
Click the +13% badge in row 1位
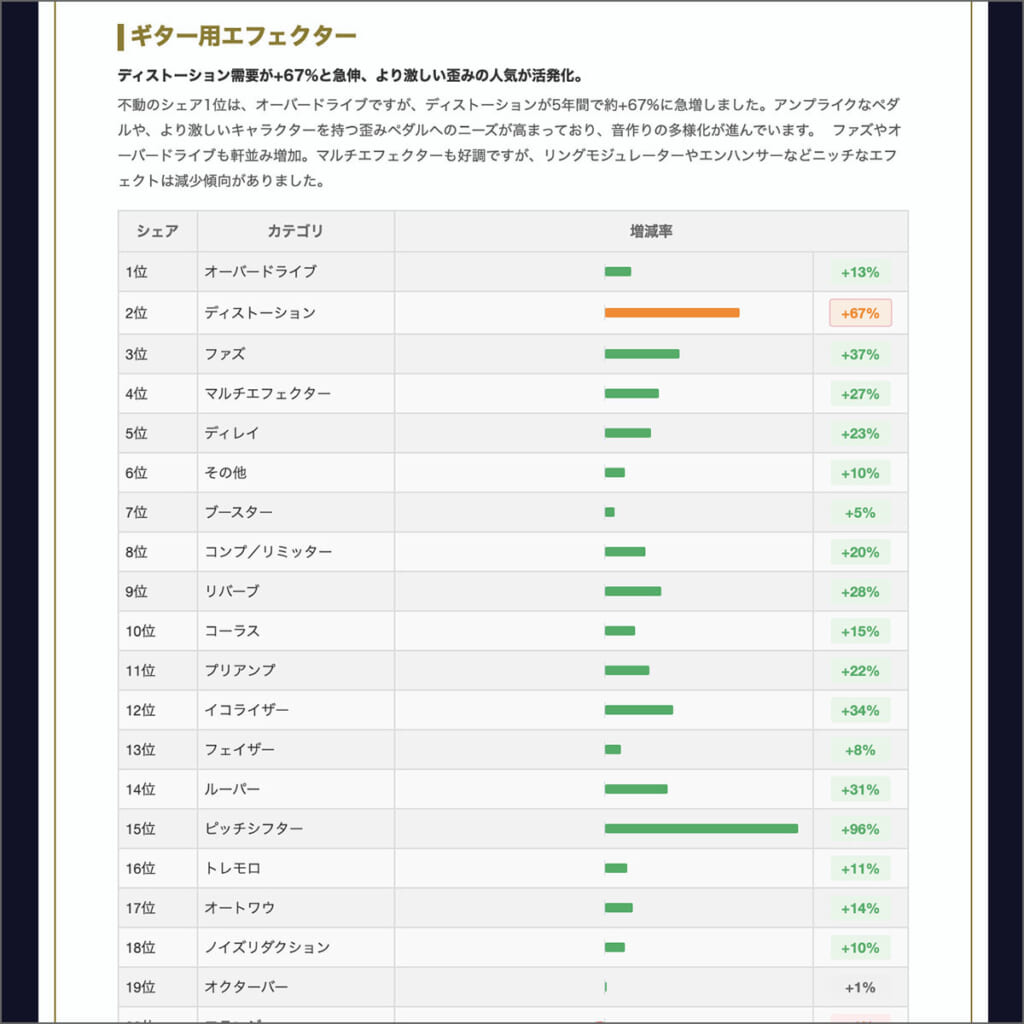pos(861,271)
